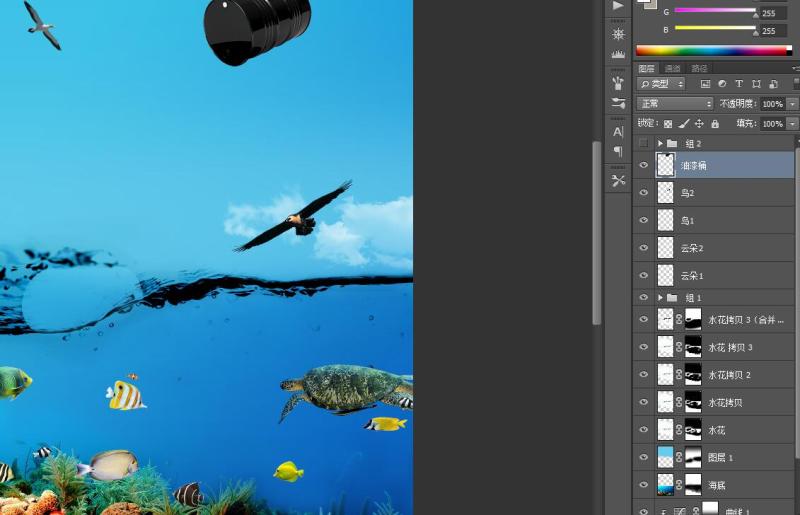Select the 图层 1 layer name

pyautogui.click(x=720, y=458)
